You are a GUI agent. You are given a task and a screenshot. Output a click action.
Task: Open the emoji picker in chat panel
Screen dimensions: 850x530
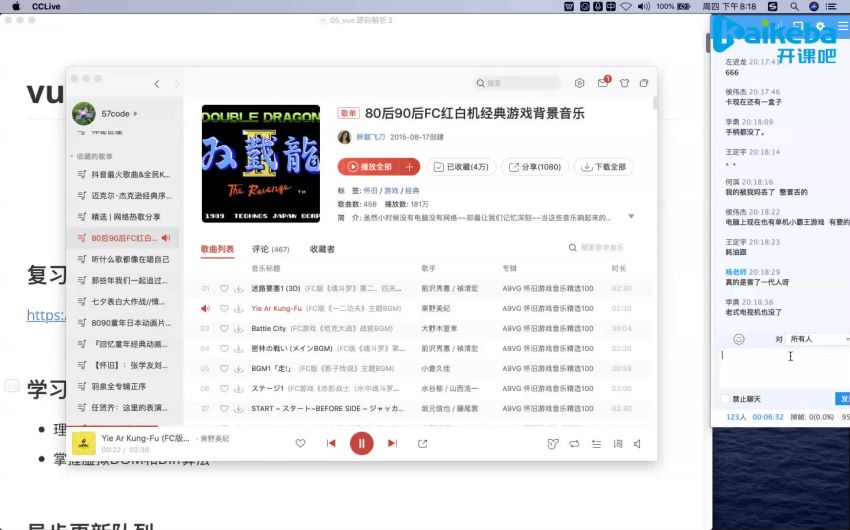[x=739, y=339]
